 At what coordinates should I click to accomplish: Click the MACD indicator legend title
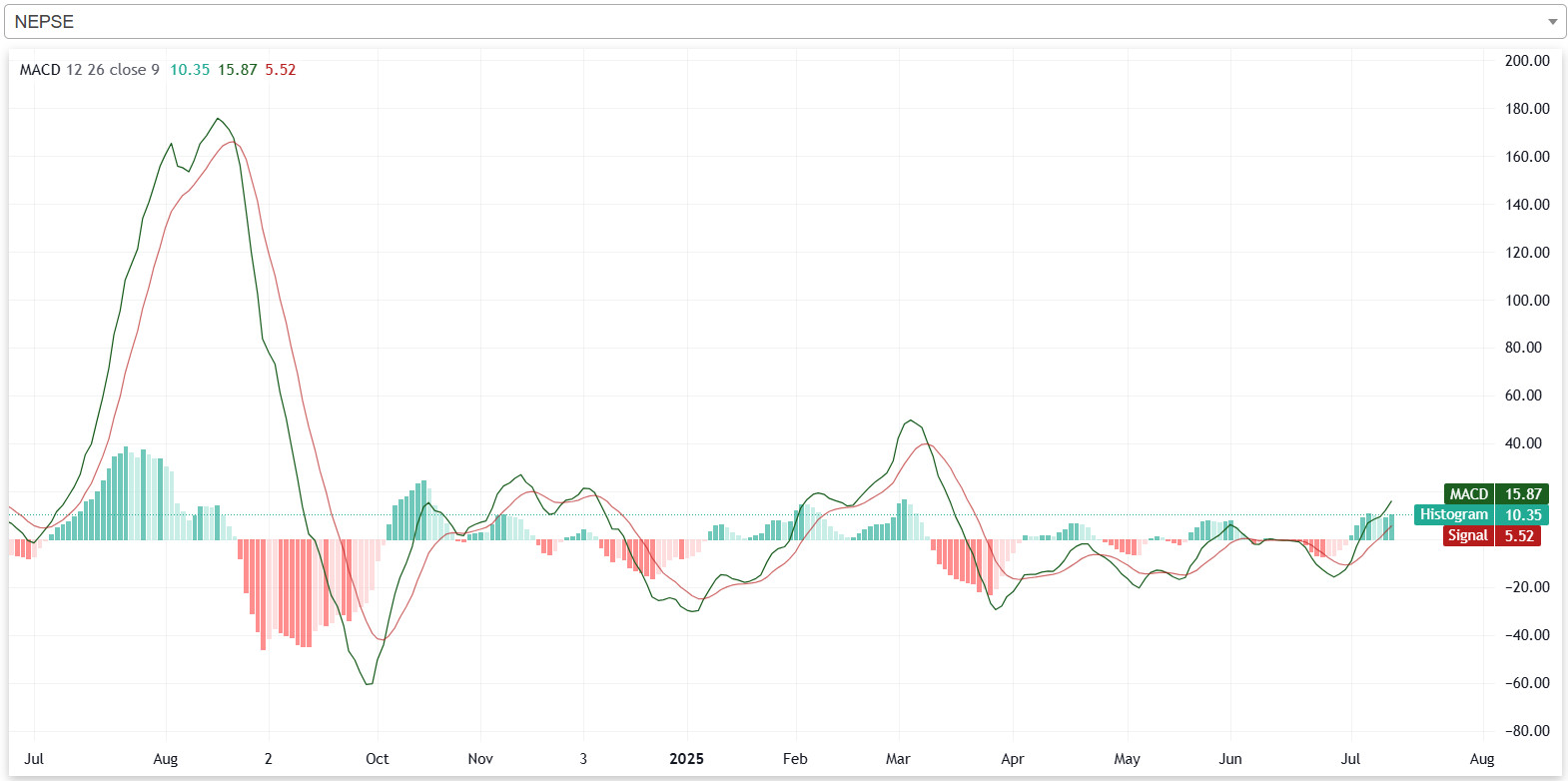pyautogui.click(x=40, y=70)
